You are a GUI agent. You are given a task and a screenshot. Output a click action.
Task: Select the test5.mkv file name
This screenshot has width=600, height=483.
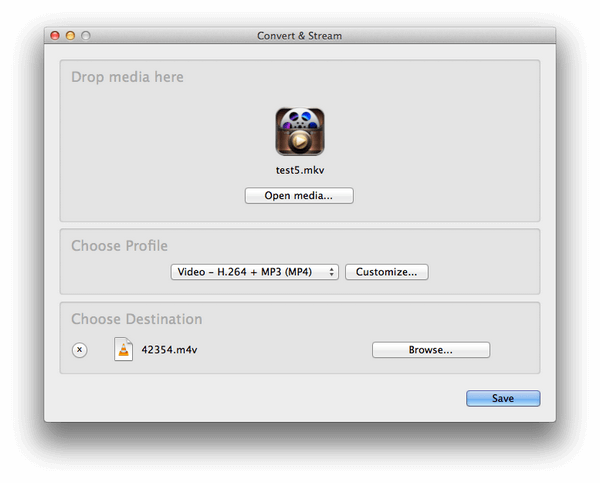click(299, 170)
